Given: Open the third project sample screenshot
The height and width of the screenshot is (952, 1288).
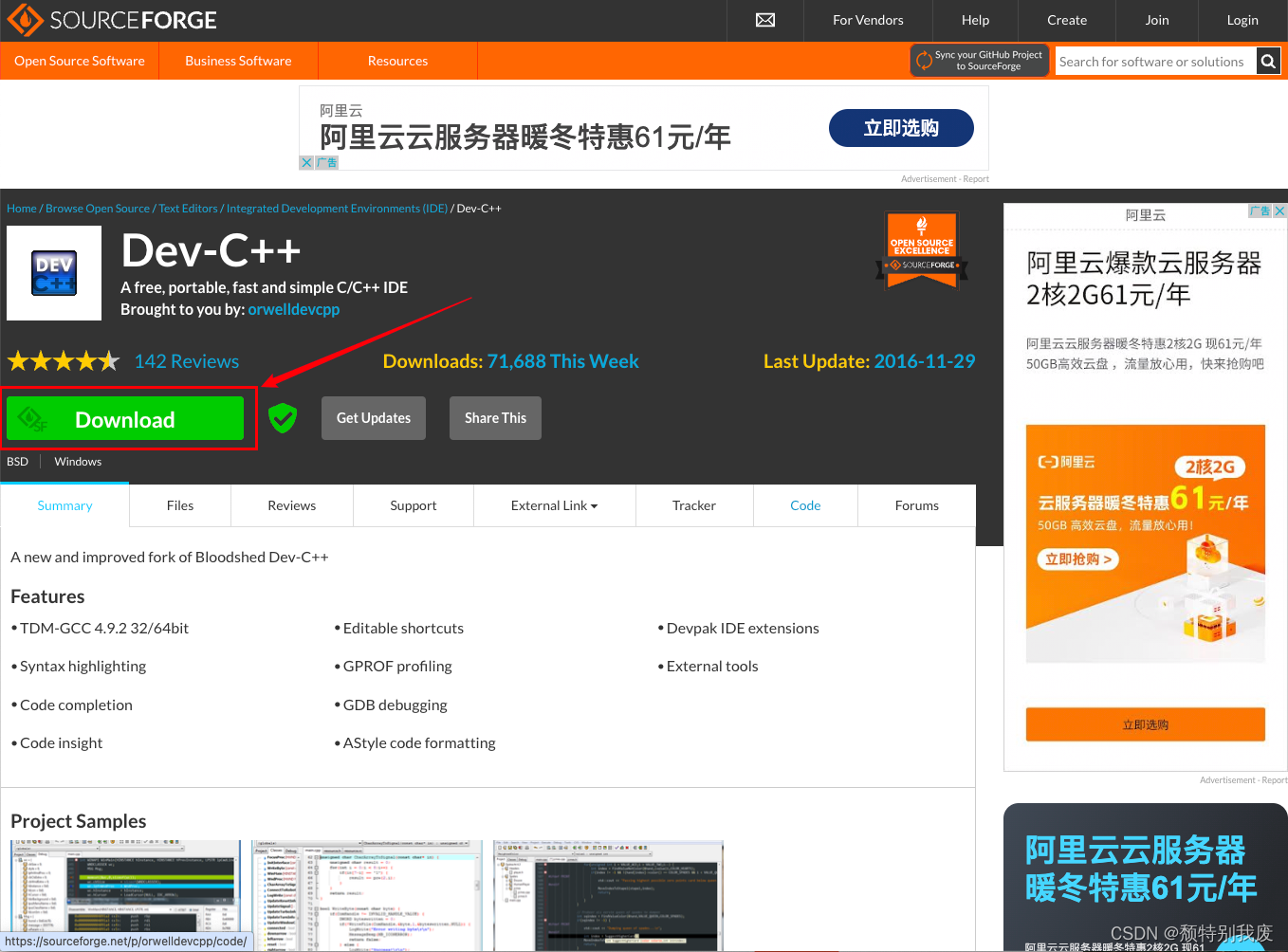Looking at the screenshot, I should [x=609, y=895].
